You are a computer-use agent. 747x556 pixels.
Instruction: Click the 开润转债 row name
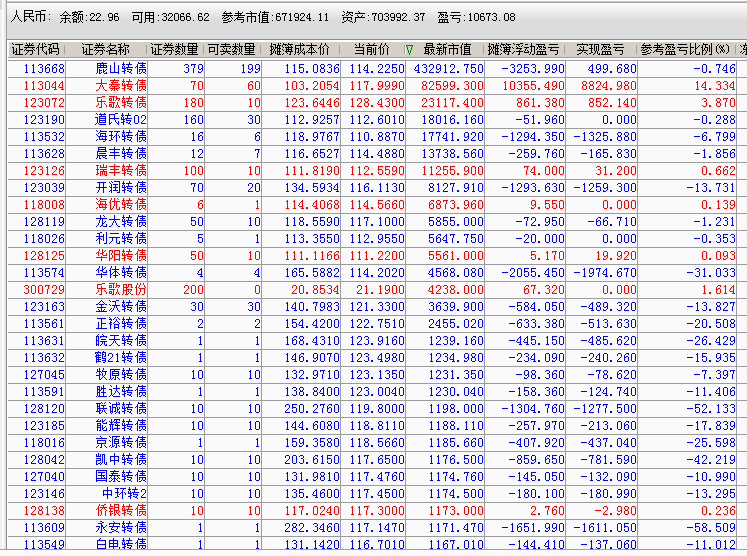pos(121,188)
